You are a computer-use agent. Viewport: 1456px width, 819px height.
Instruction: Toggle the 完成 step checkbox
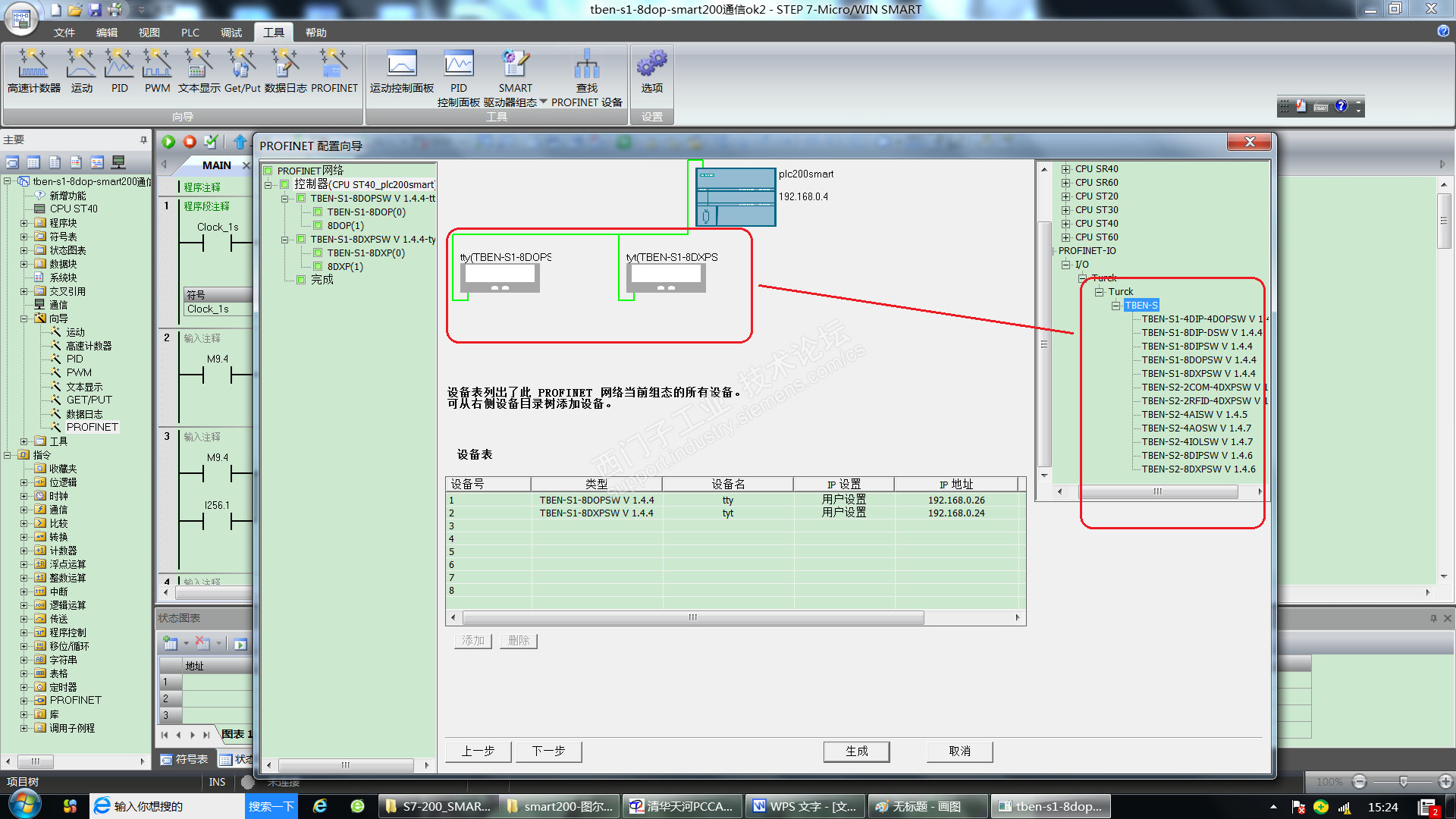[x=301, y=280]
